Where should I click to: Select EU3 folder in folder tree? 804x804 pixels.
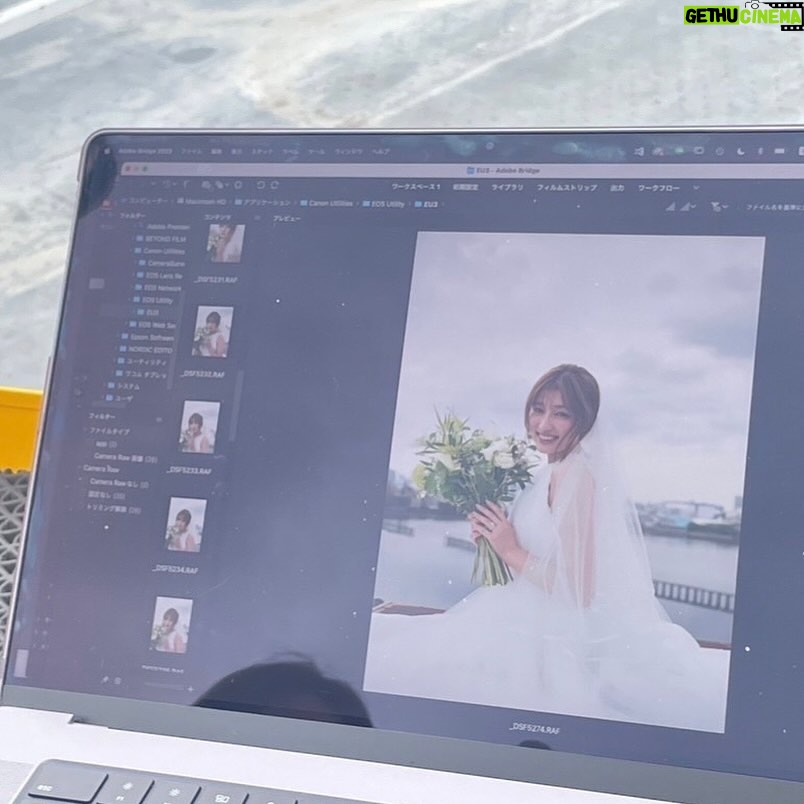coord(148,312)
